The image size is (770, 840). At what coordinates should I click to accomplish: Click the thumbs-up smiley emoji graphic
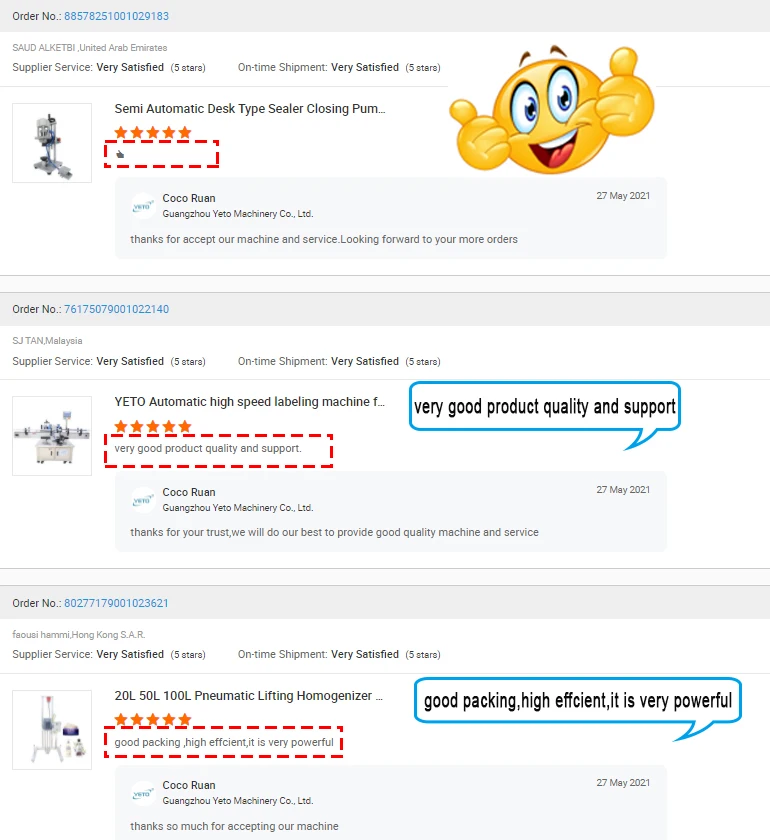[552, 109]
